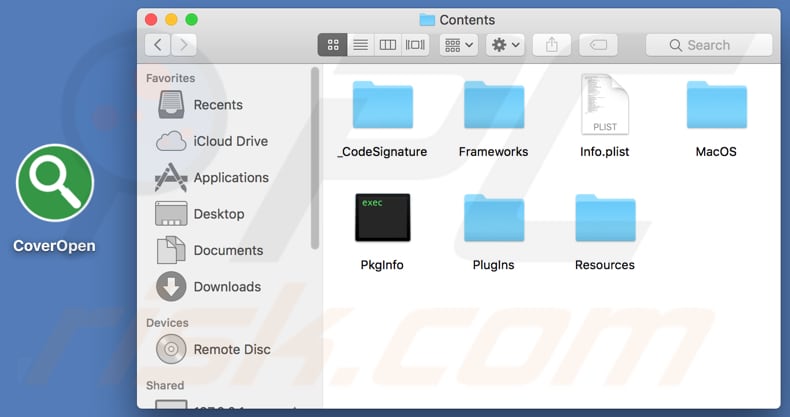Go back with the left arrow button

pyautogui.click(x=158, y=45)
